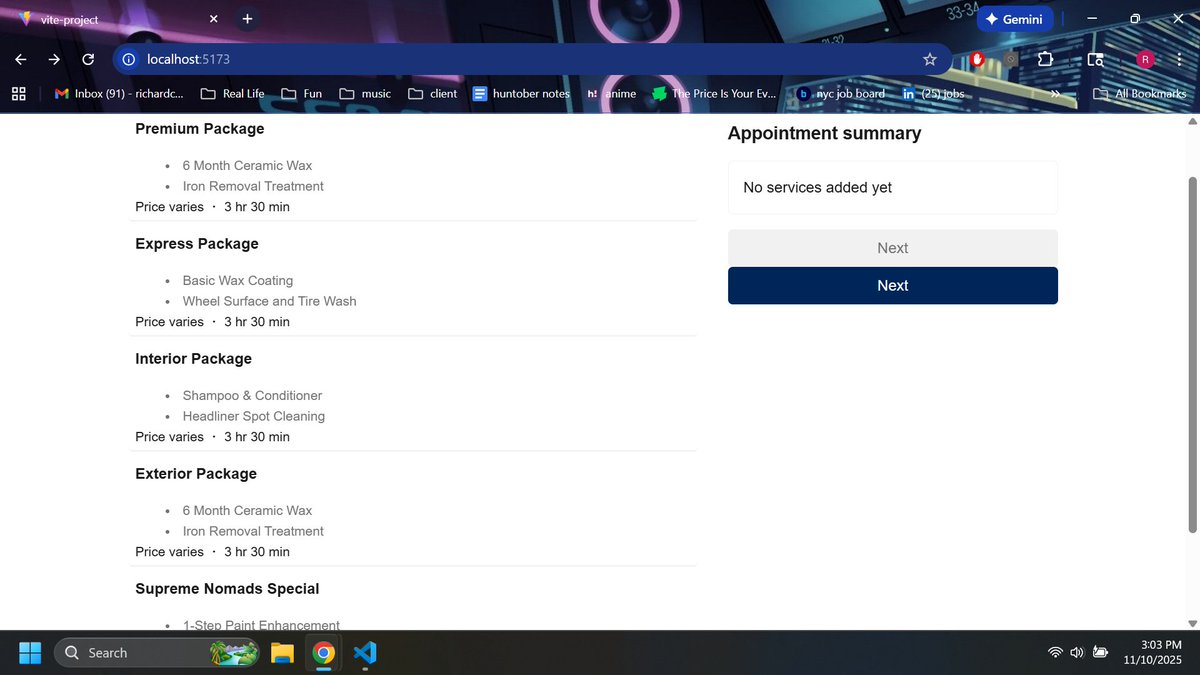The width and height of the screenshot is (1200, 675).
Task: Click the dark blue Next button
Action: [893, 285]
